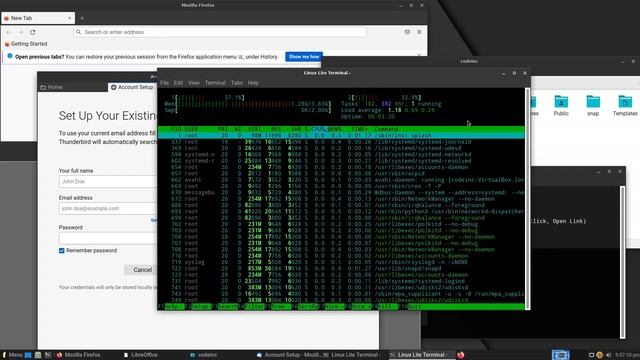Image resolution: width=640 pixels, height=360 pixels.
Task: Switch to LibreOffice in taskbar
Action: (x=141, y=355)
